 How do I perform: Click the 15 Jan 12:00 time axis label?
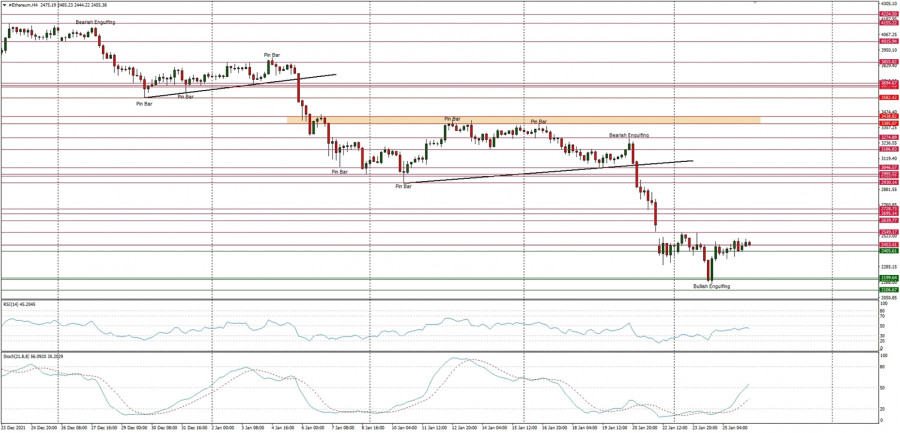[x=523, y=428]
